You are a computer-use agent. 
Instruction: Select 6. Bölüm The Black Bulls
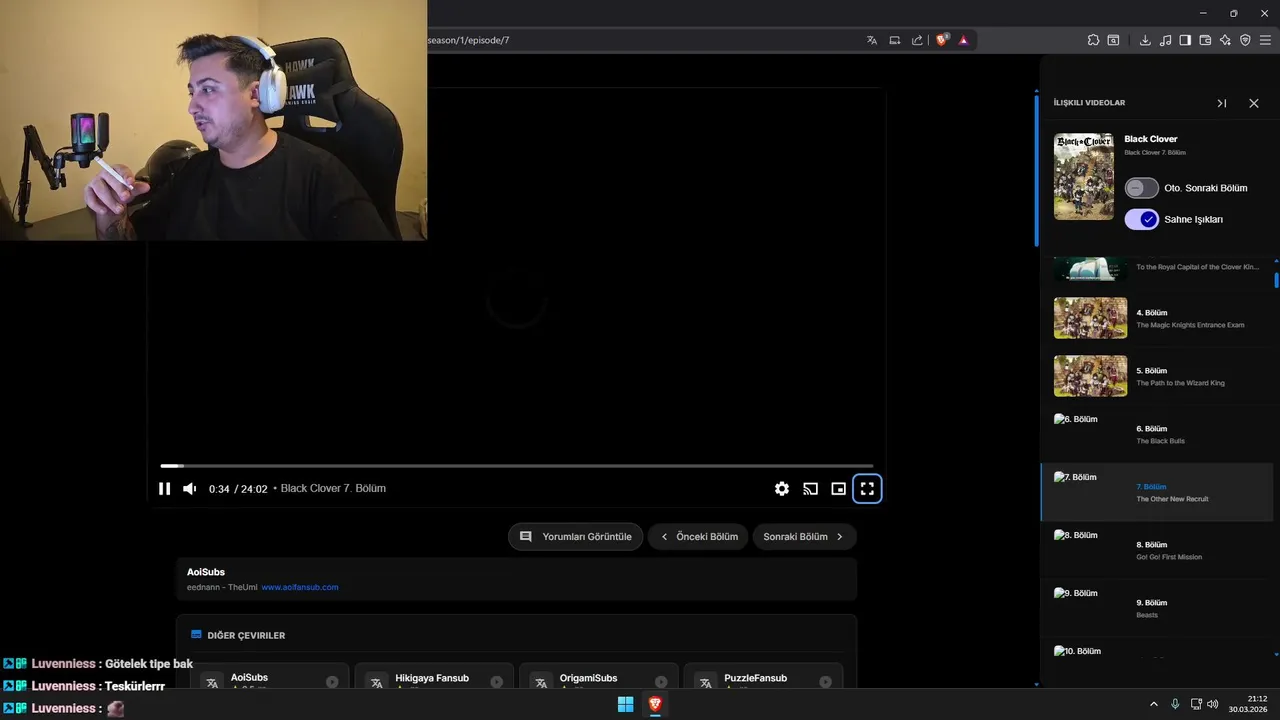(1157, 434)
